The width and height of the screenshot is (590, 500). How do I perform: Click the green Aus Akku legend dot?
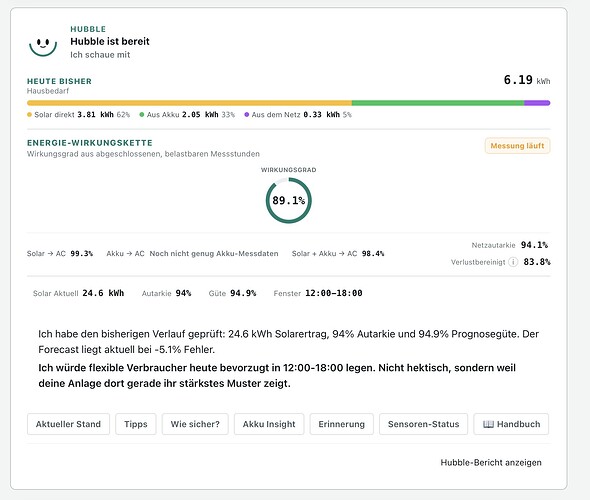[141, 115]
